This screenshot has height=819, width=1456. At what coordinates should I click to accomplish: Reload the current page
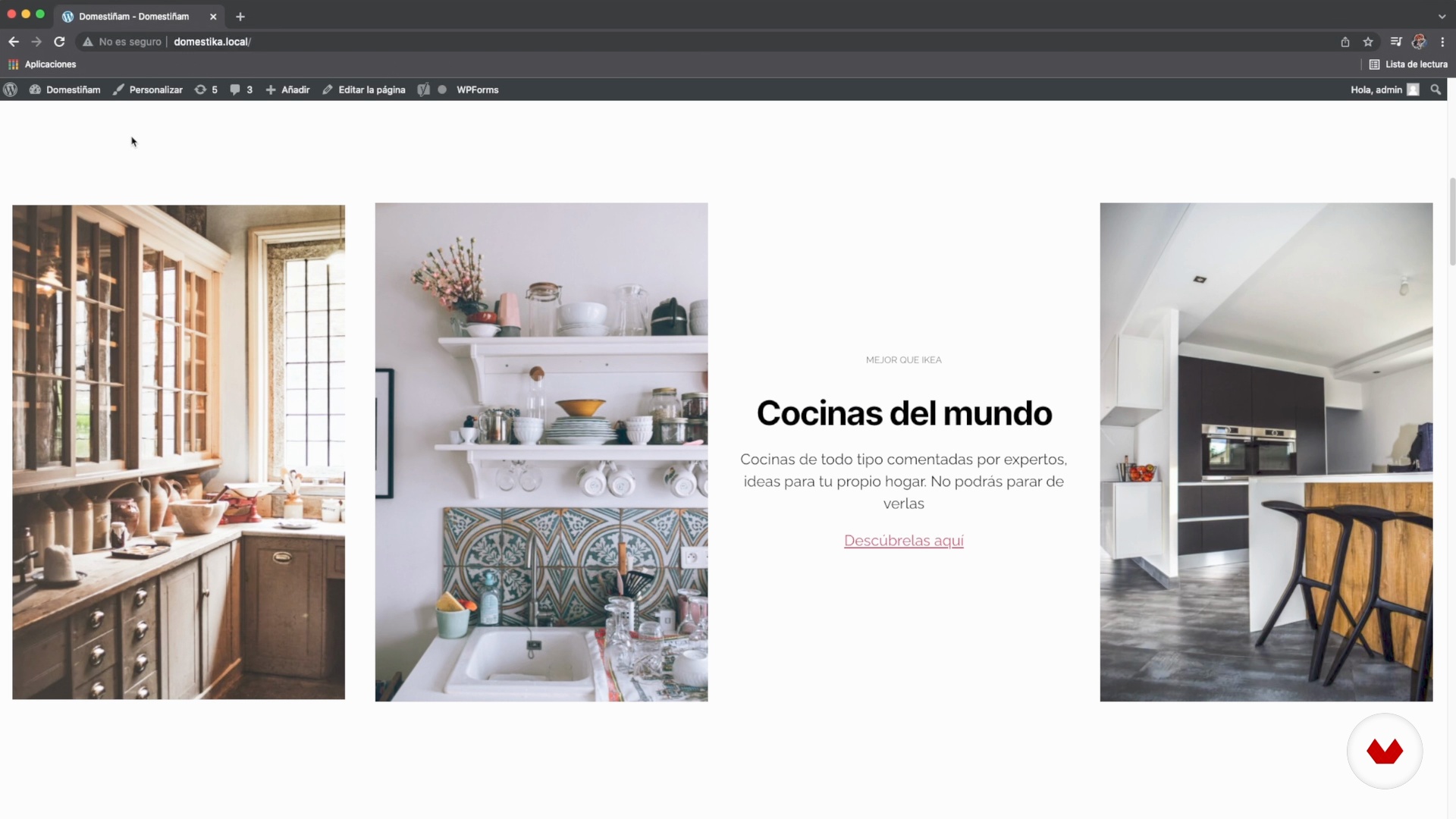tap(59, 42)
